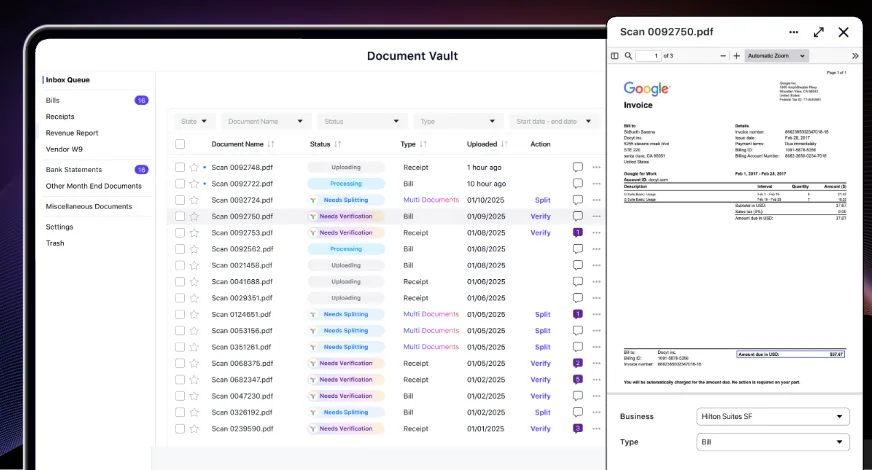Image resolution: width=872 pixels, height=470 pixels.
Task: Open PDF toolbar's double-chevron tools menu
Action: (x=855, y=56)
